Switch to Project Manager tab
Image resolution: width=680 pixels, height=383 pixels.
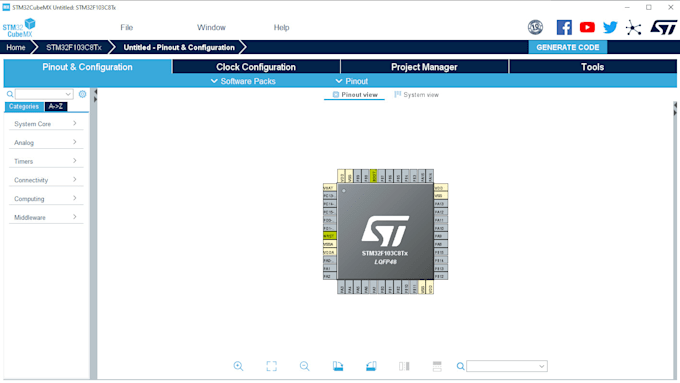(x=424, y=67)
